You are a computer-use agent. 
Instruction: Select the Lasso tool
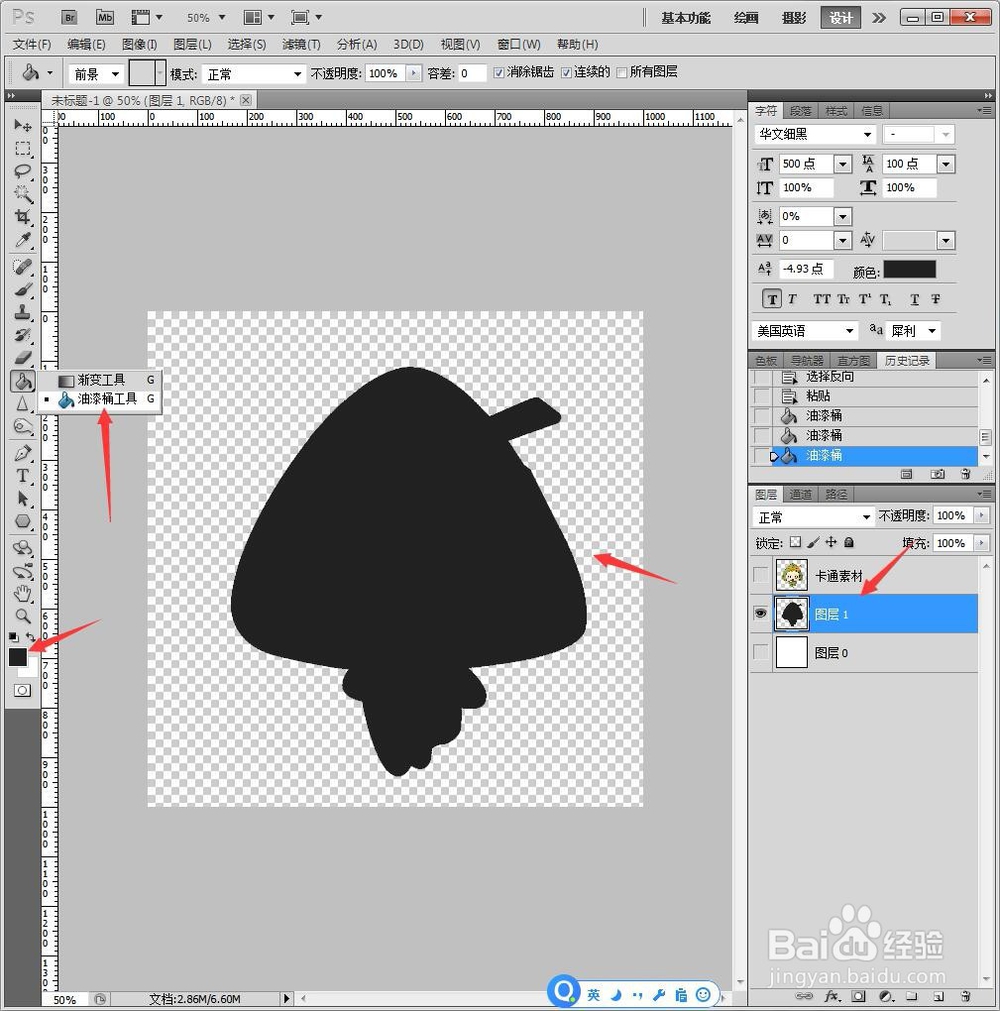[x=23, y=172]
